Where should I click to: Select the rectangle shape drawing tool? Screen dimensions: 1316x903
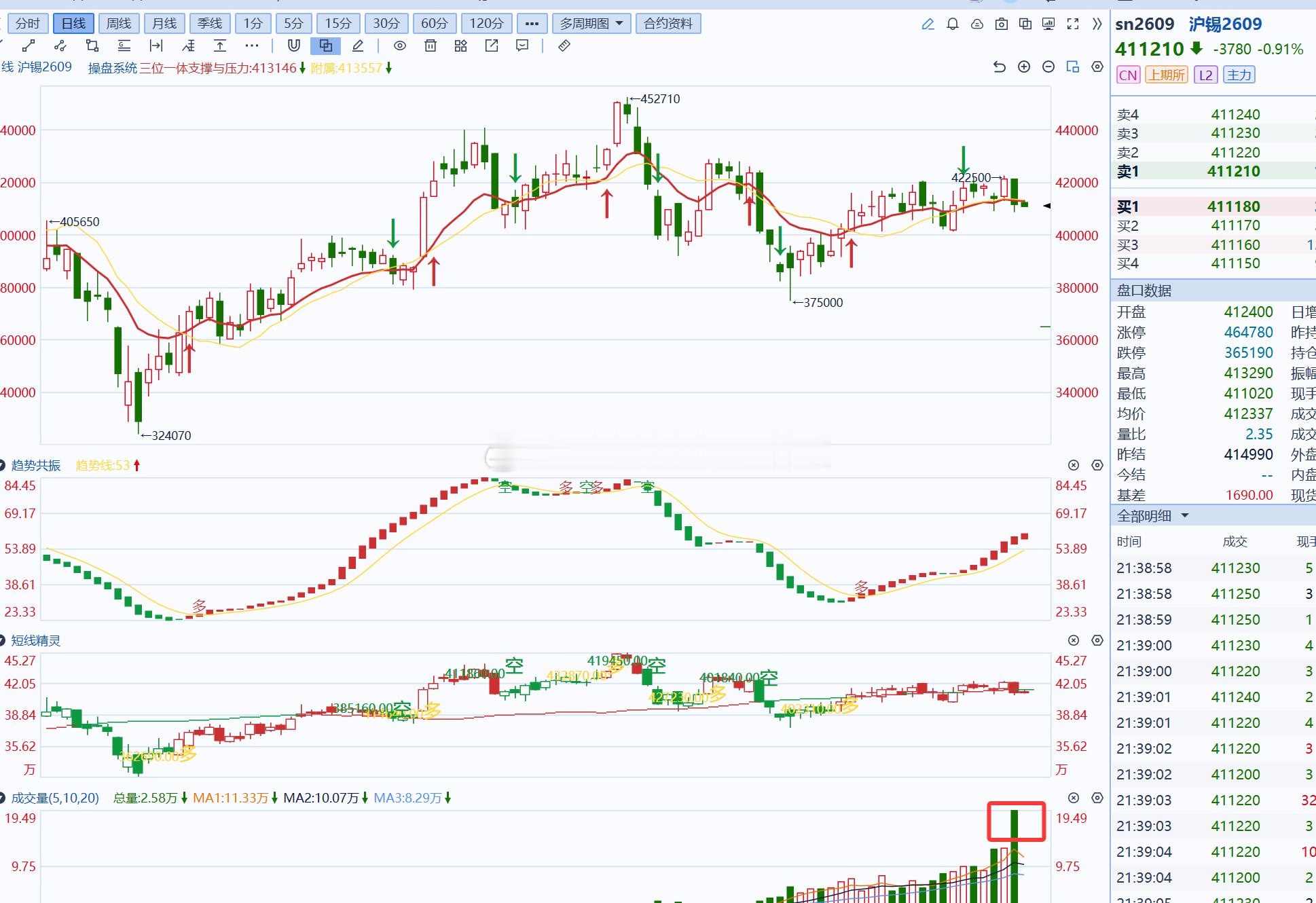coord(92,46)
